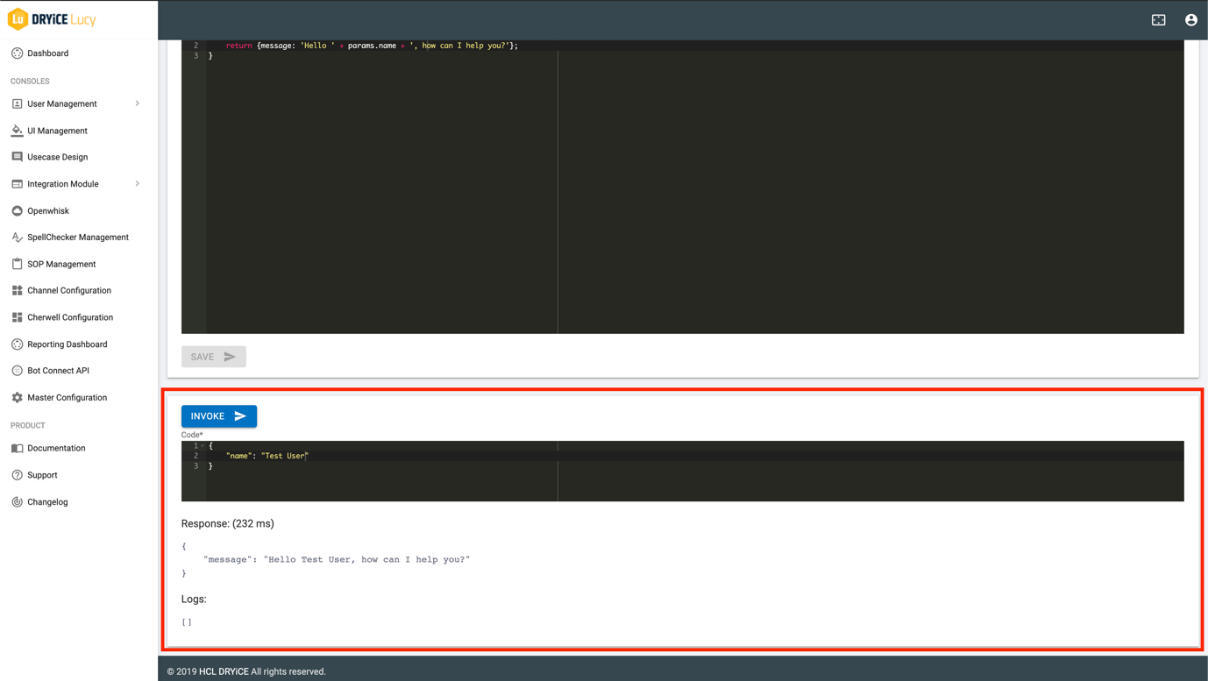Viewport: 1208px width, 681px height.
Task: Click the SOP Management clipboard icon
Action: tap(17, 264)
